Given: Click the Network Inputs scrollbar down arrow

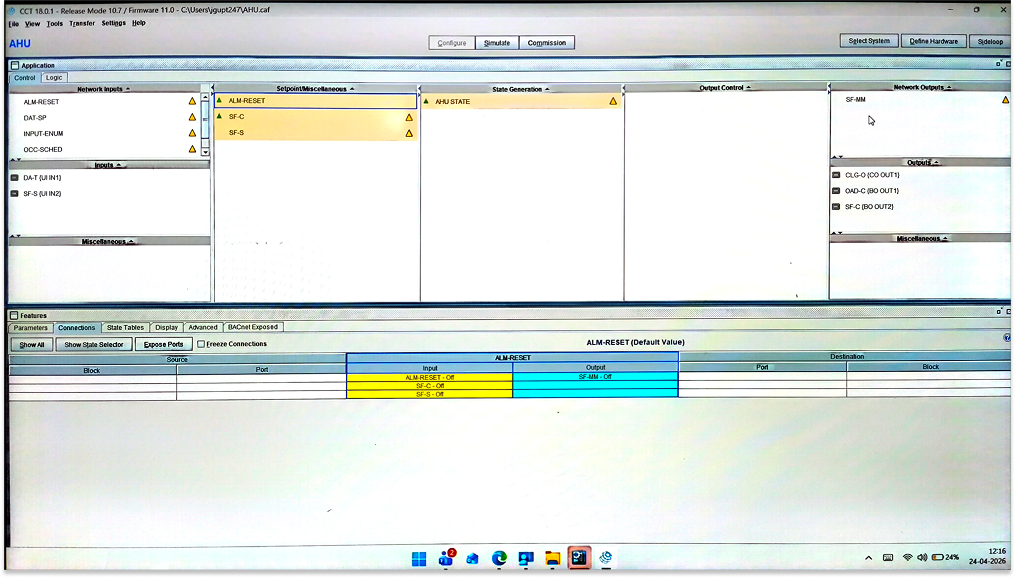Looking at the screenshot, I should coord(205,151).
